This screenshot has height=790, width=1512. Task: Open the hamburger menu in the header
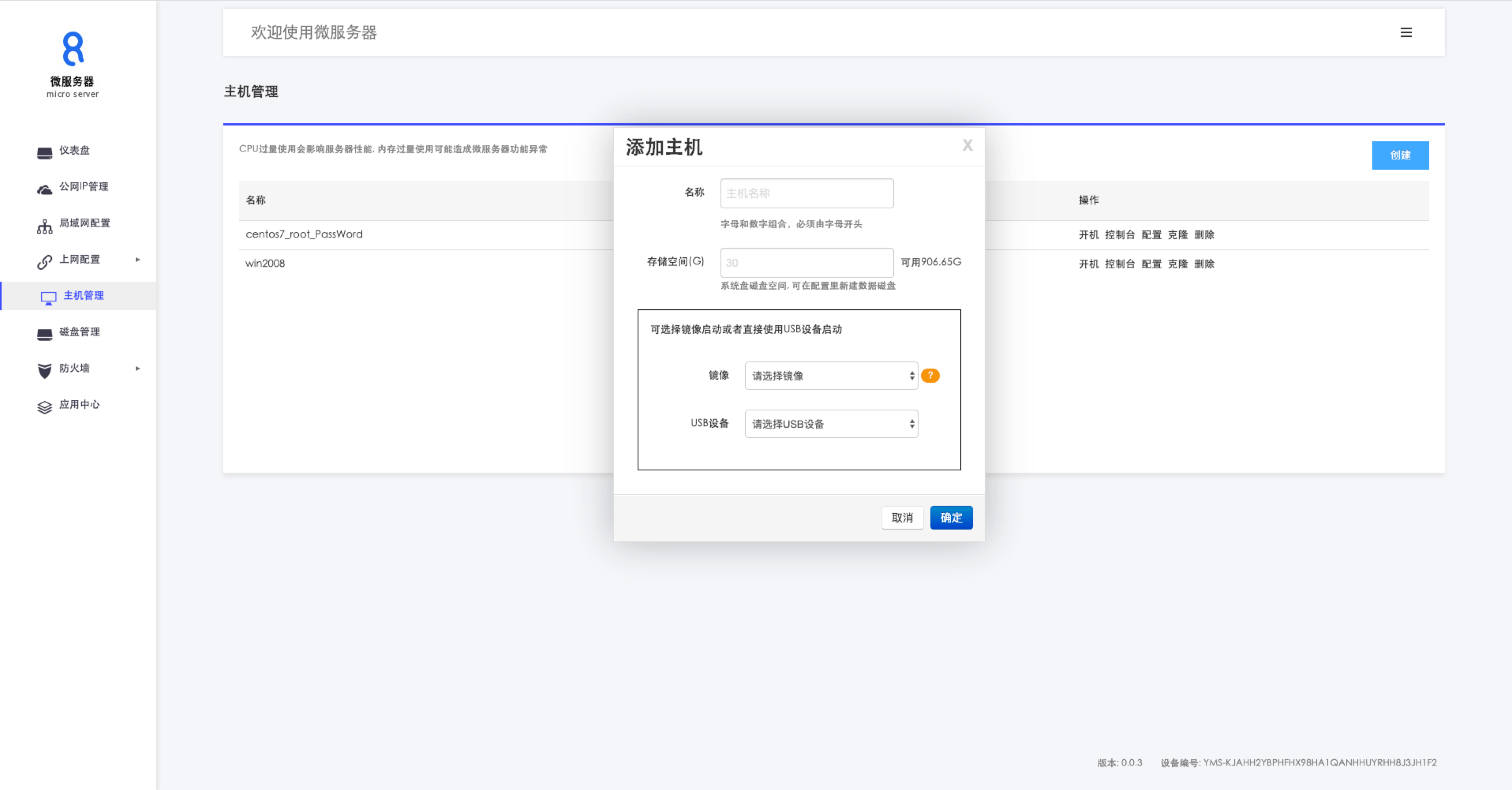tap(1406, 32)
